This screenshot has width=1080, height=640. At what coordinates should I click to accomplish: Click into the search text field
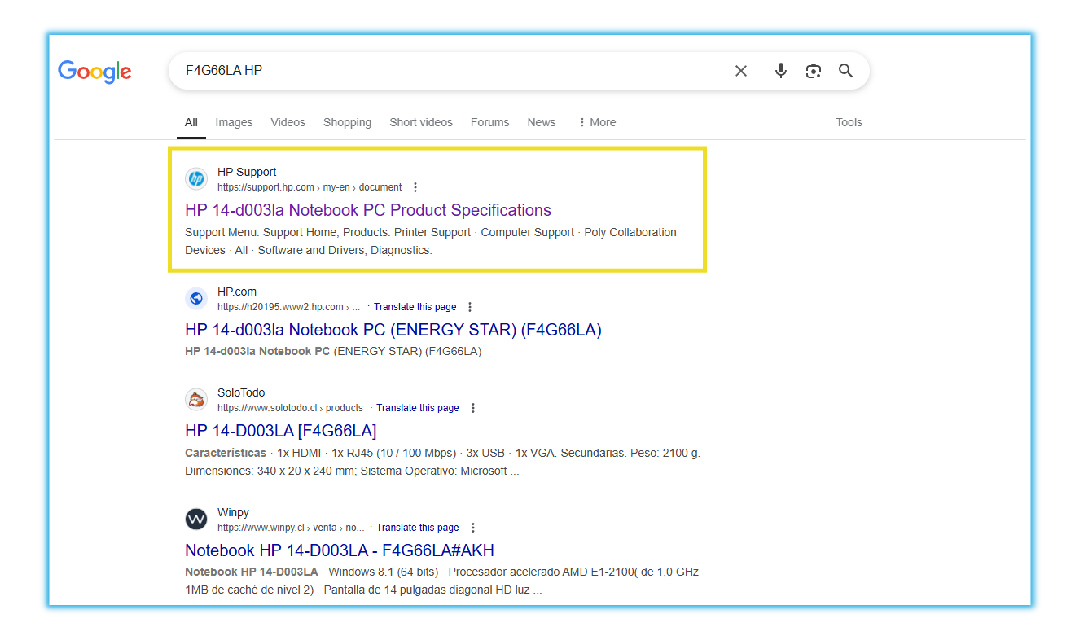450,71
